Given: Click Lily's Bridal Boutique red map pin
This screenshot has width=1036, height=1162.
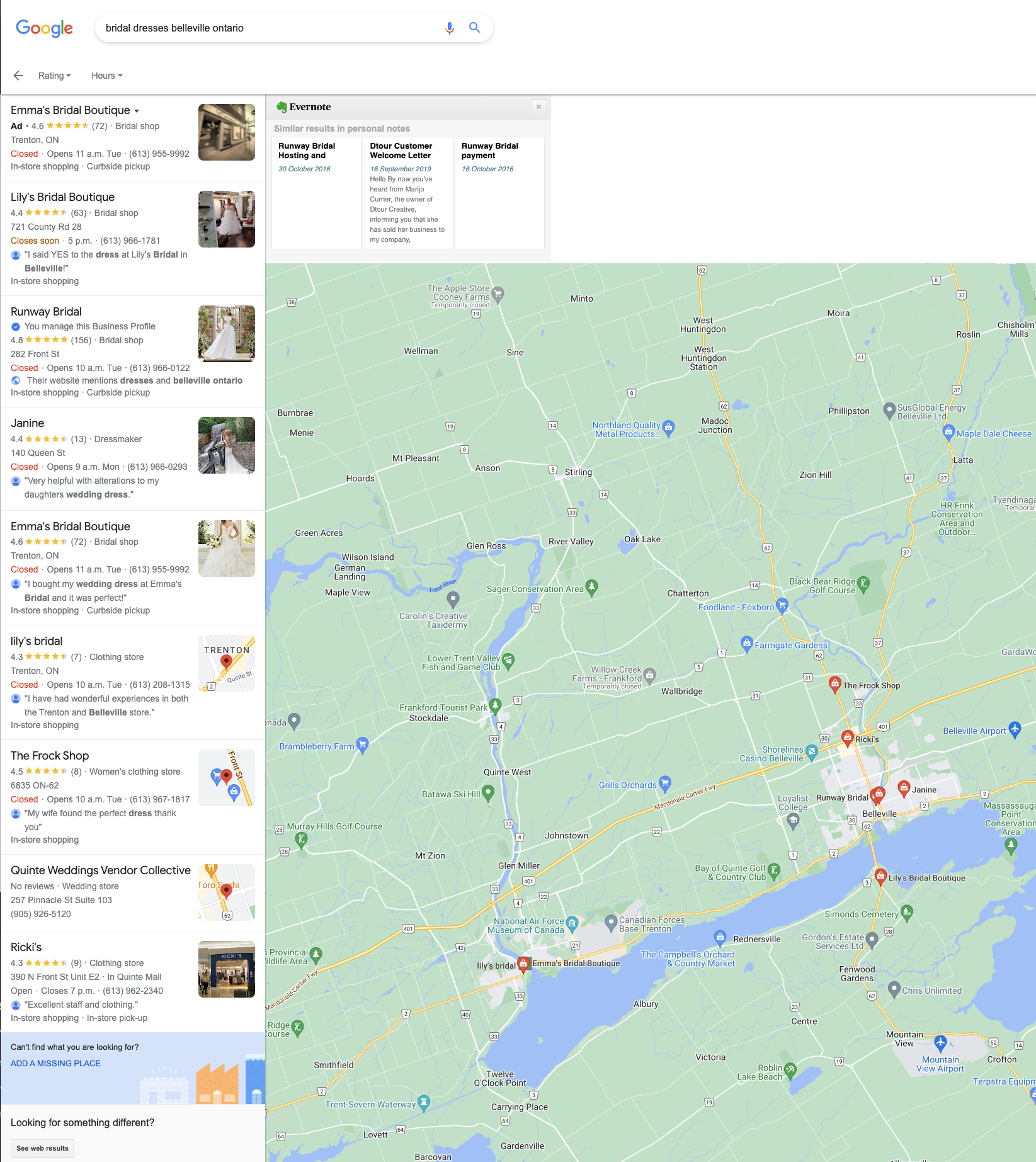Looking at the screenshot, I should click(880, 875).
